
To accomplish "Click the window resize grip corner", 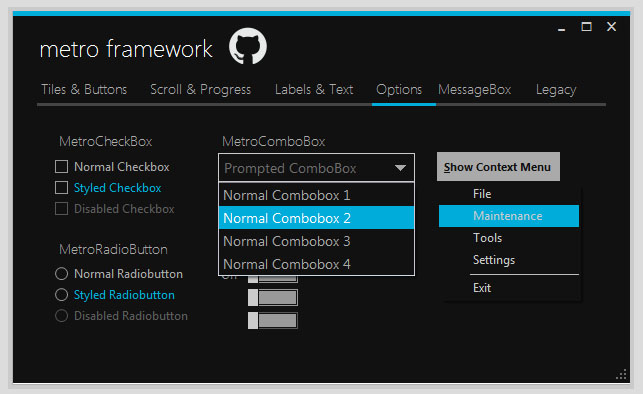I will click(622, 375).
